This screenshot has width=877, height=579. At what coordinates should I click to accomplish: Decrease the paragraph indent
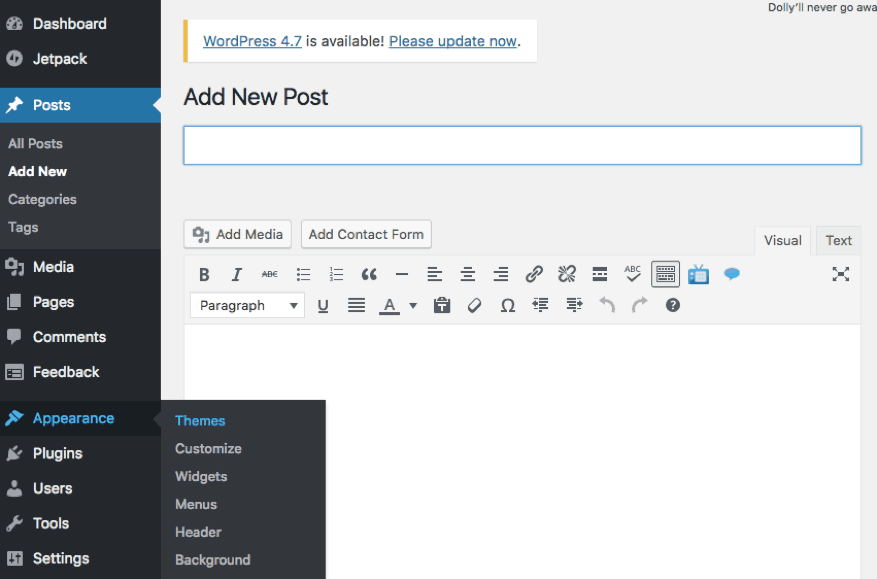click(540, 305)
